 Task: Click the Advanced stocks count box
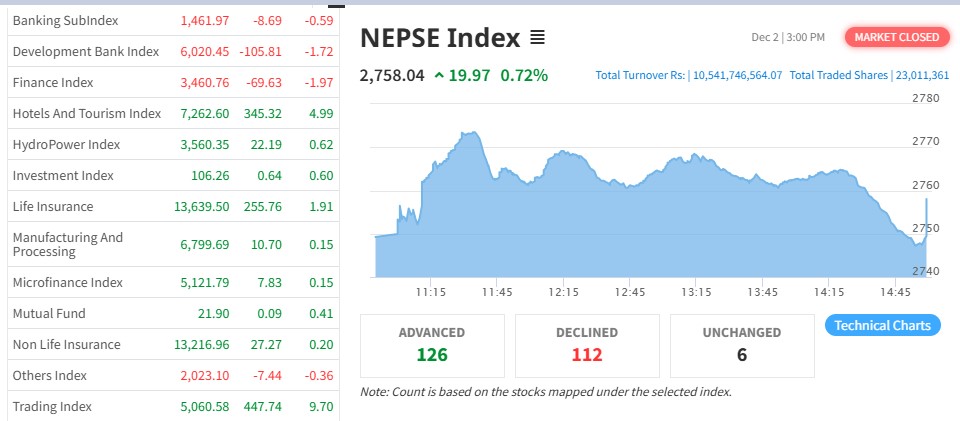coord(432,344)
